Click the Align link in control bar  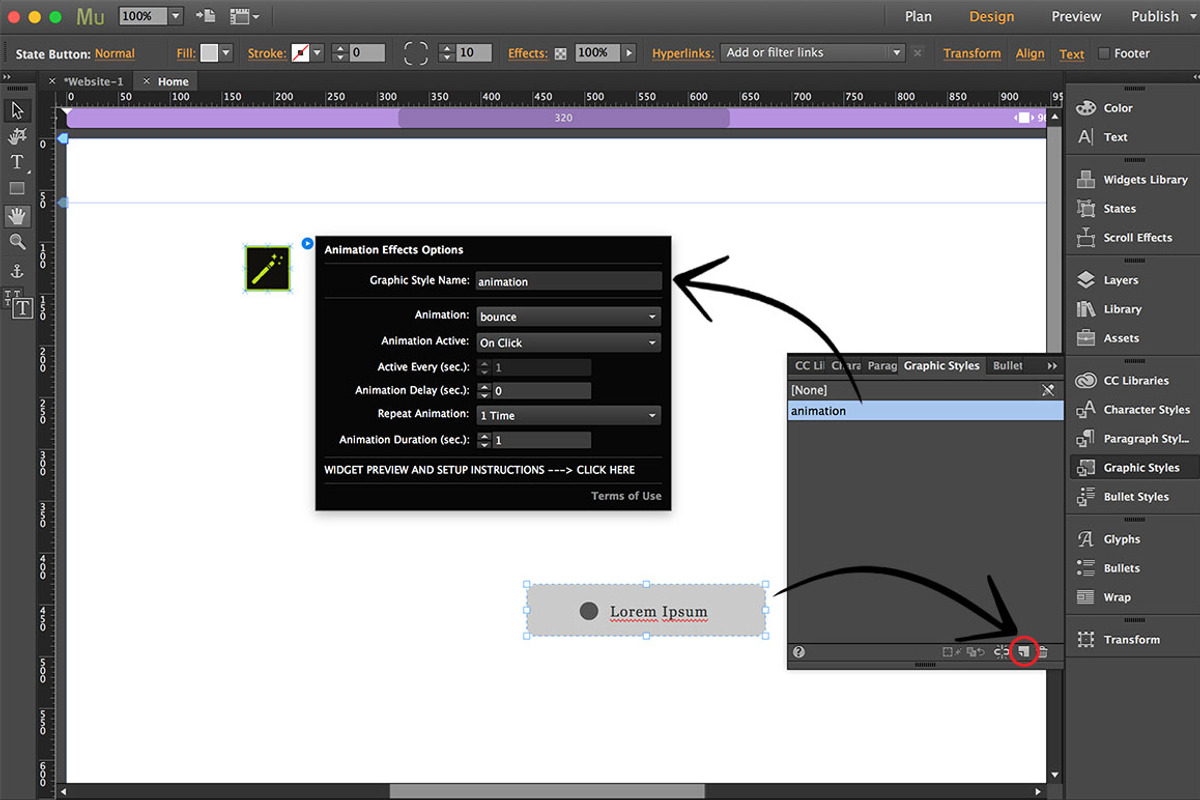pyautogui.click(x=1030, y=54)
